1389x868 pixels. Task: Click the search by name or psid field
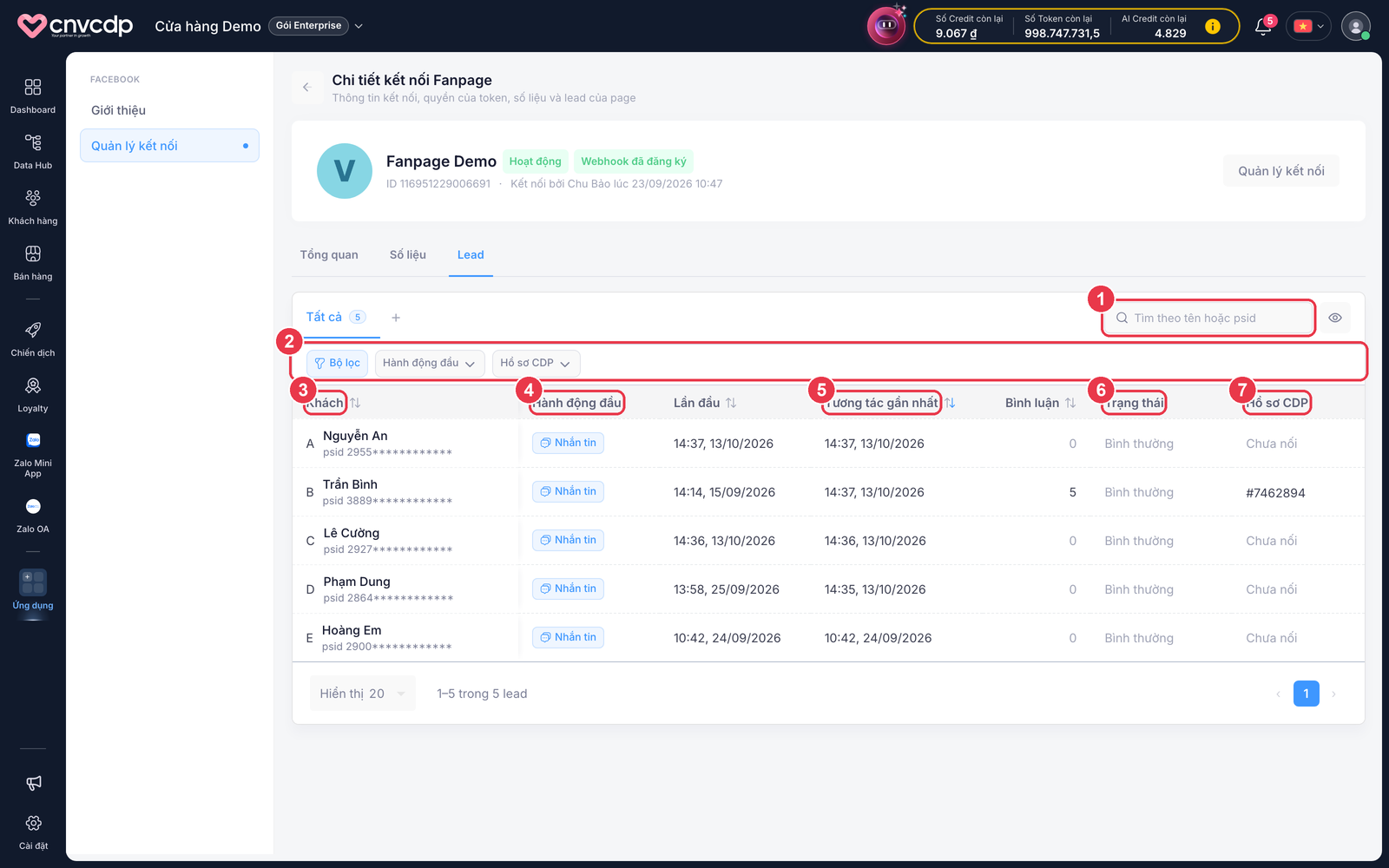[1208, 318]
